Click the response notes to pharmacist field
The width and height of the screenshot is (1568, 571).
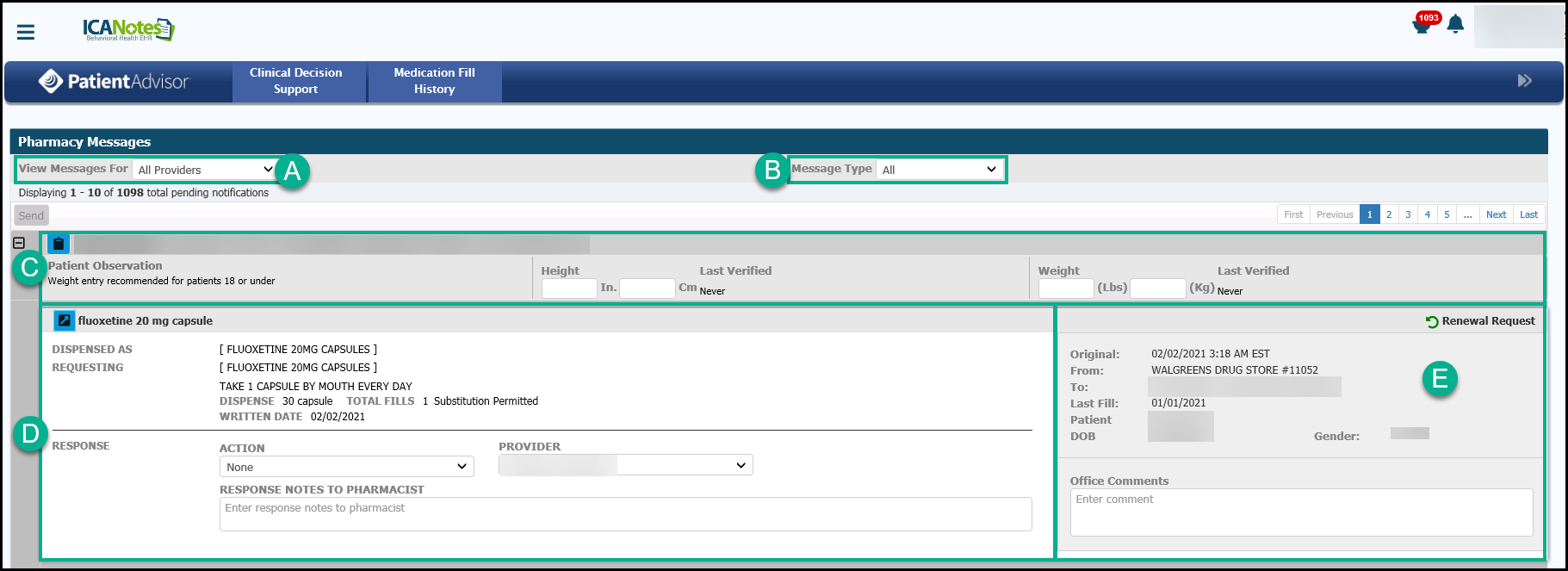(625, 514)
